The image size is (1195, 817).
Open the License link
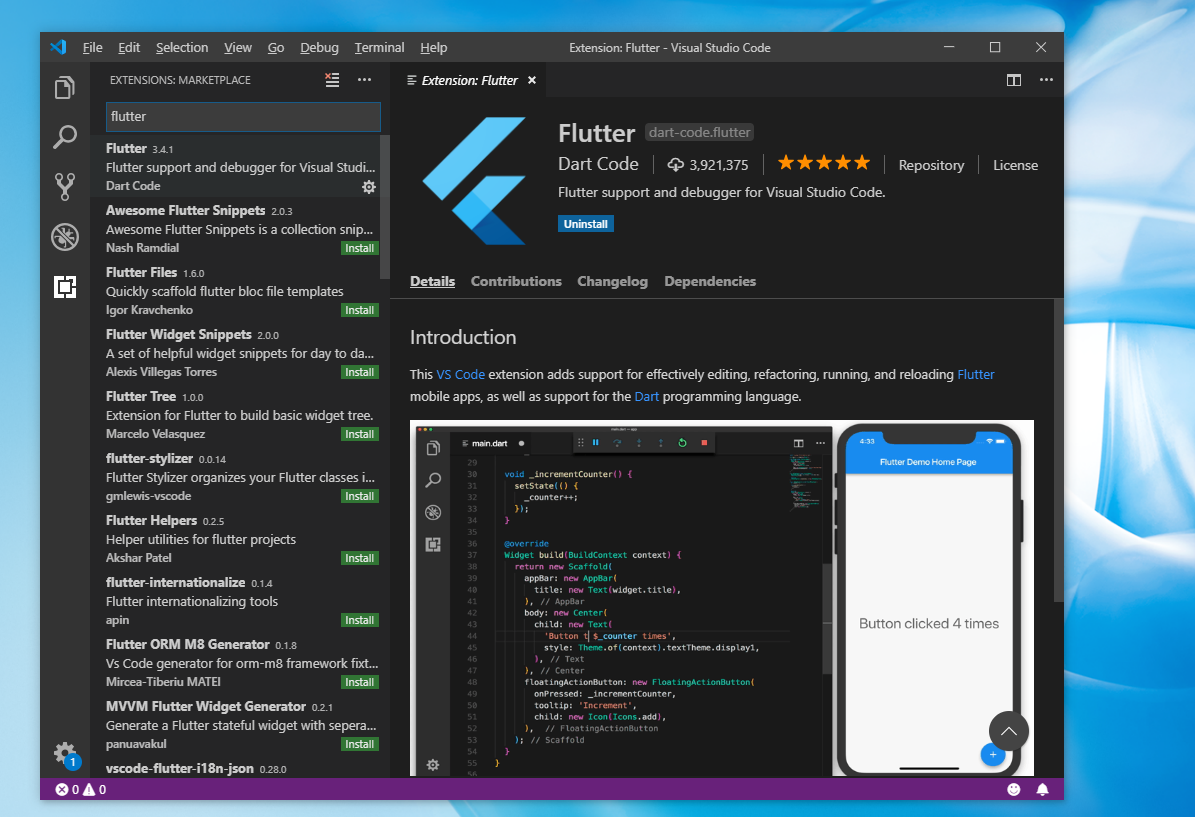tap(1015, 165)
